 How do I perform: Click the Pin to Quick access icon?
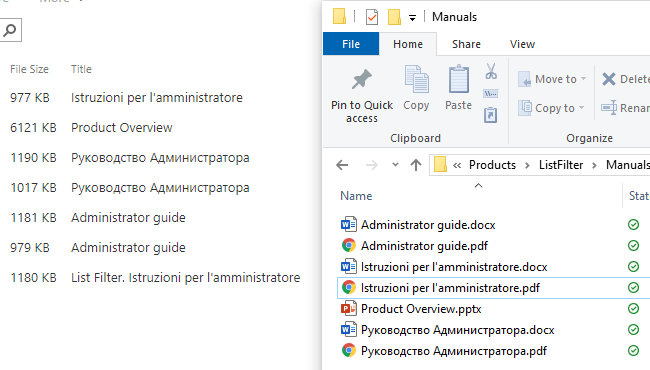[x=361, y=79]
